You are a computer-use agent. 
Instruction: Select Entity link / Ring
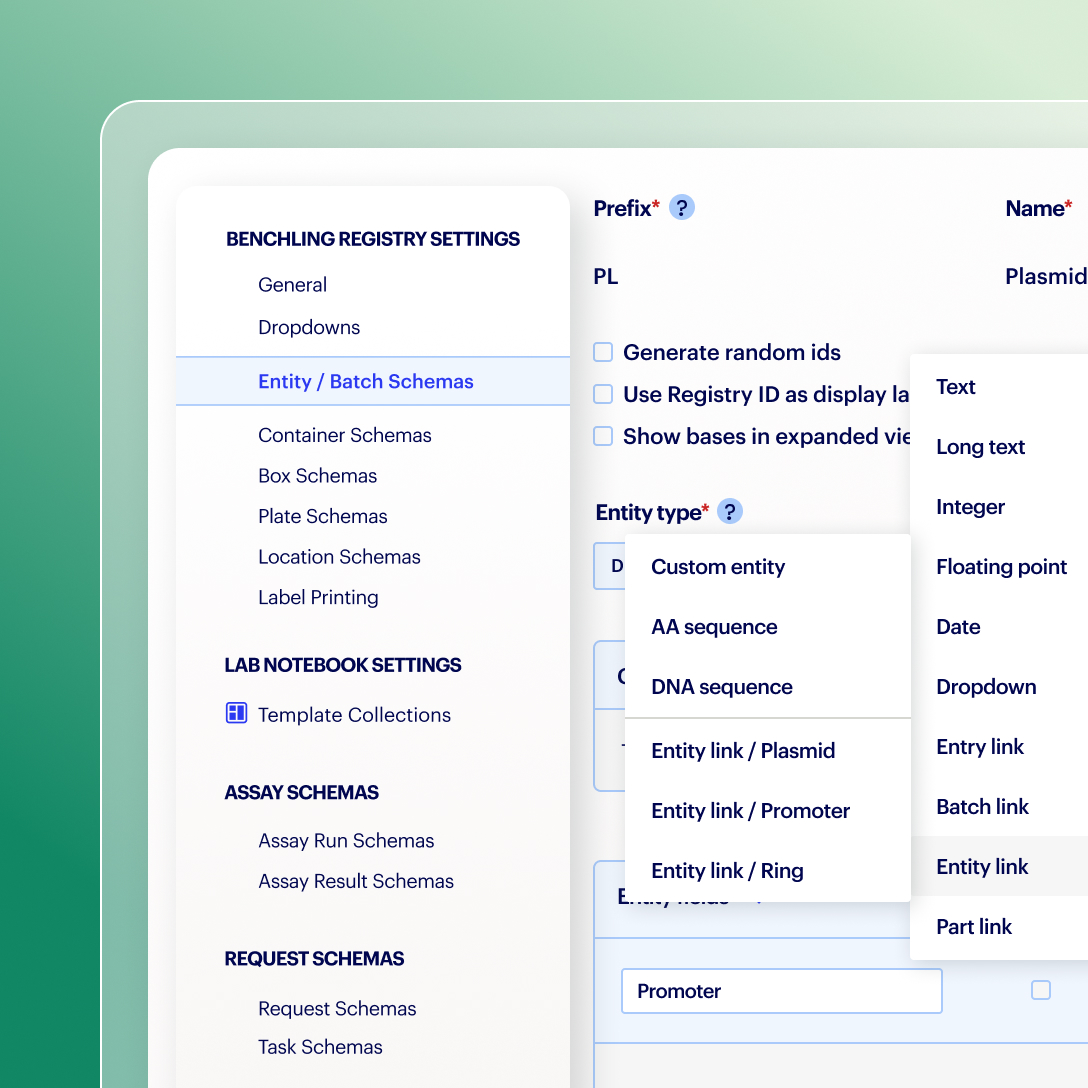[767, 871]
